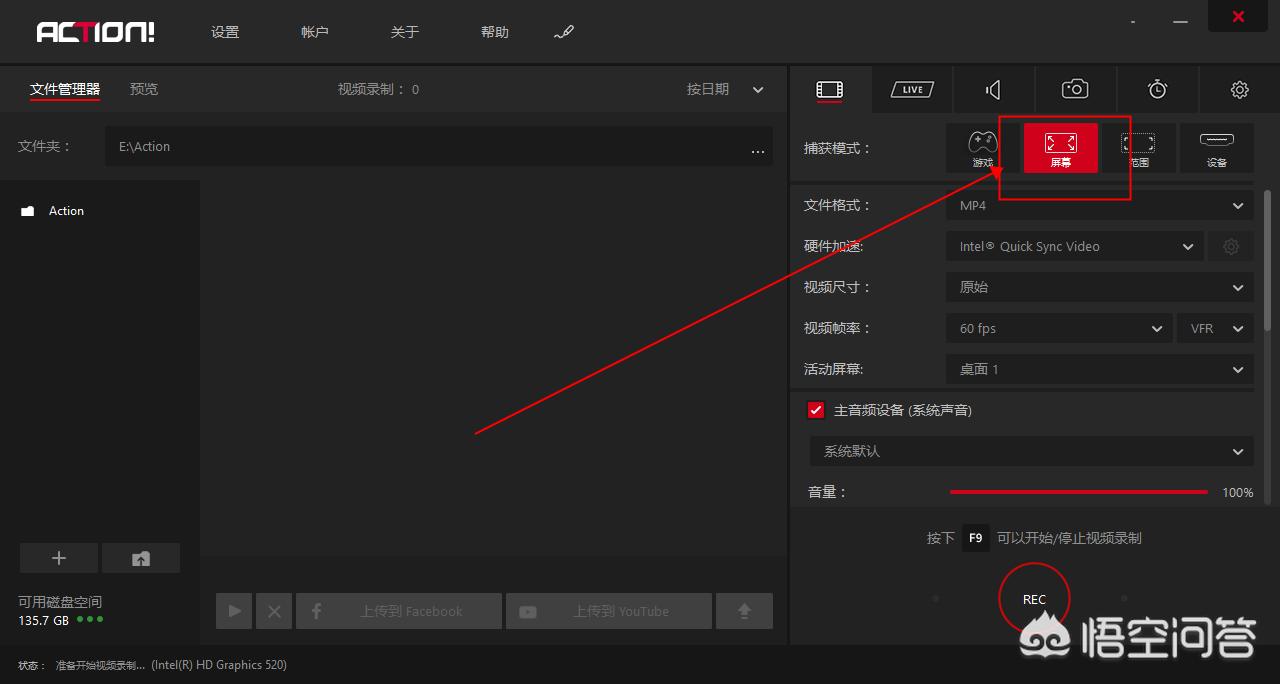Open the 文件格式 MP4 dropdown
This screenshot has height=684, width=1280.
pos(1098,205)
